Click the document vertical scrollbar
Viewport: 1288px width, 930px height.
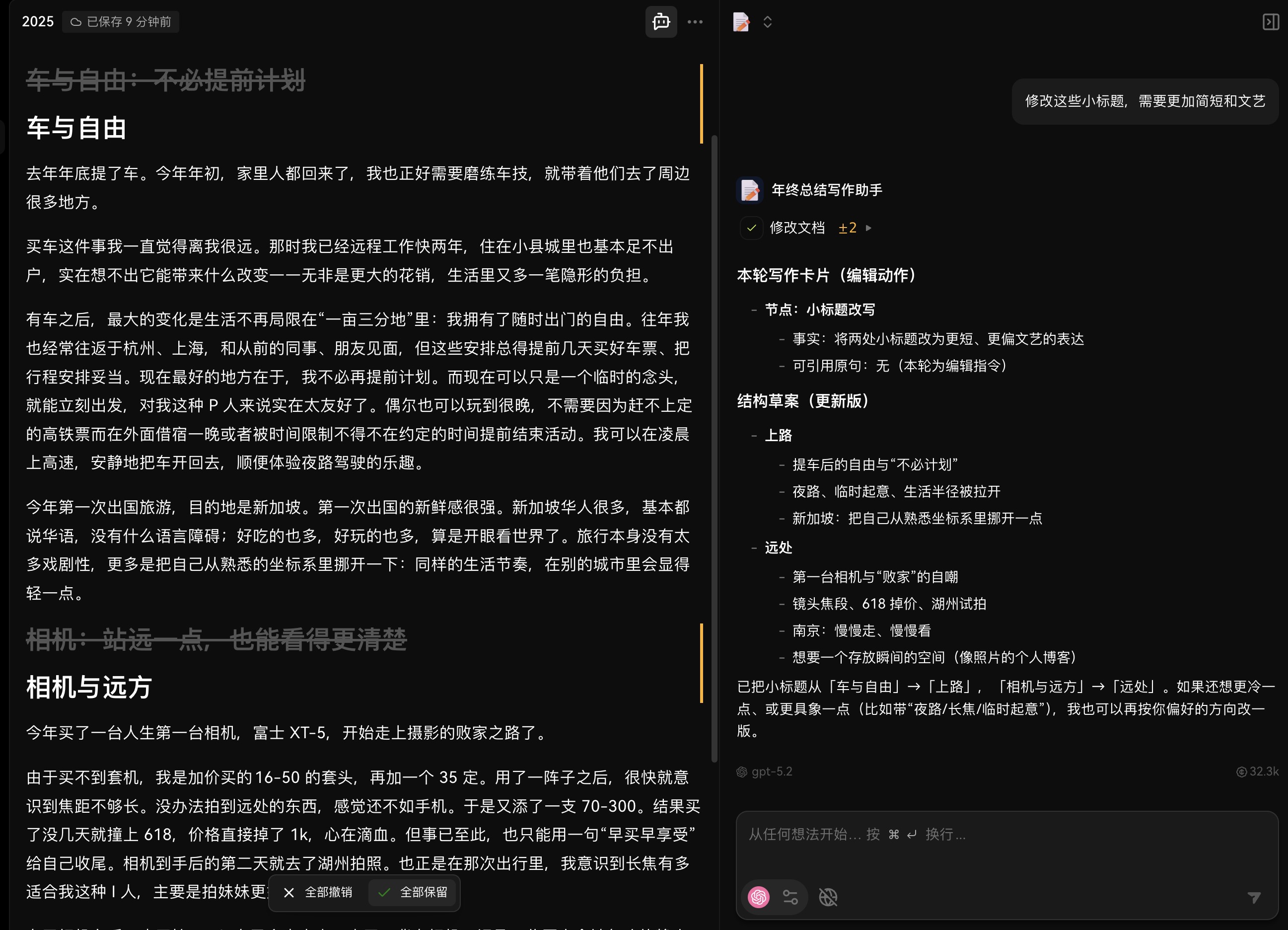[715, 448]
